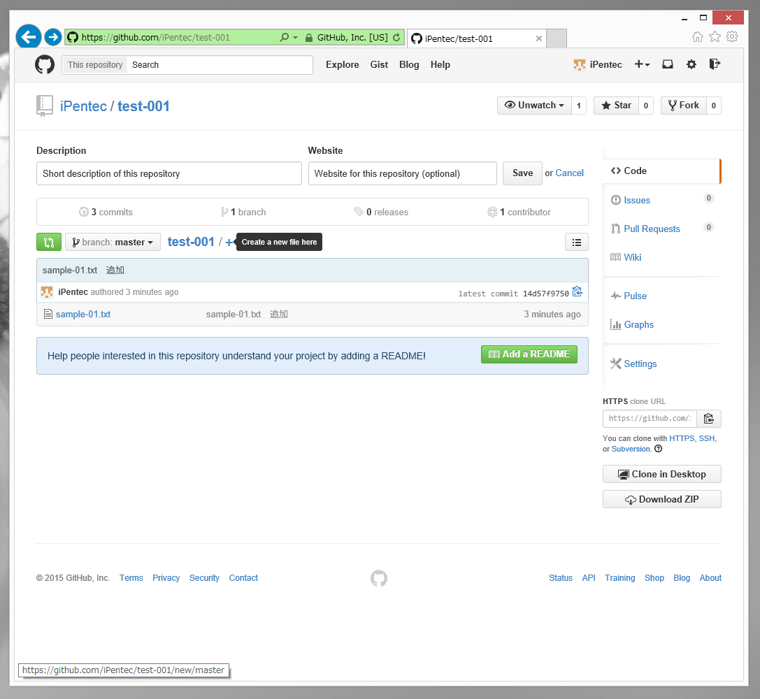
Task: Click the sign out icon
Action: [x=715, y=64]
